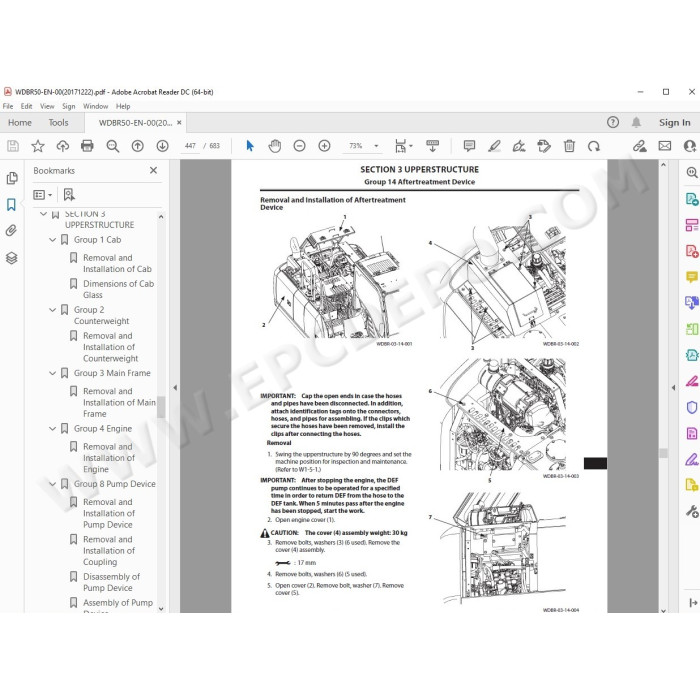The image size is (700, 700).
Task: Send file by email envelope icon
Action: pyautogui.click(x=665, y=146)
